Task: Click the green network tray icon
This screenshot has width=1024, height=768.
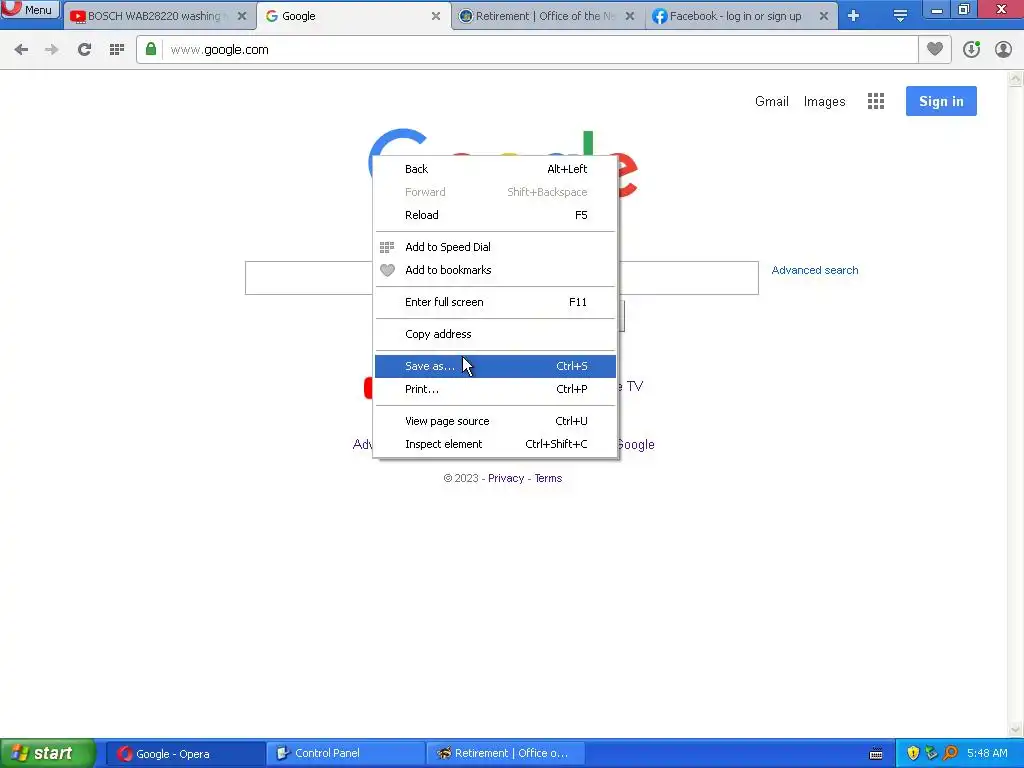Action: [x=931, y=754]
